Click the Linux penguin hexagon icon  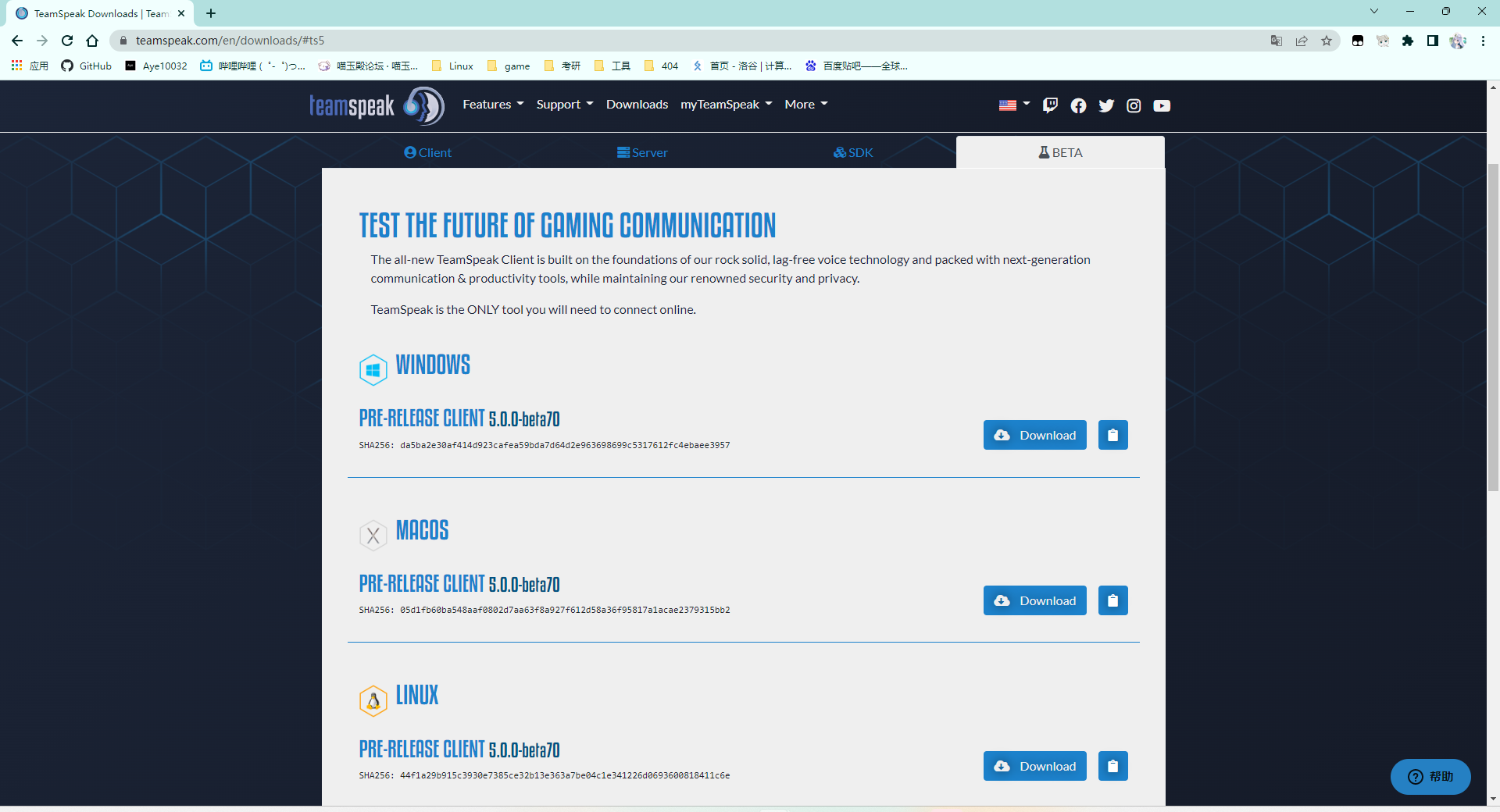click(x=373, y=700)
